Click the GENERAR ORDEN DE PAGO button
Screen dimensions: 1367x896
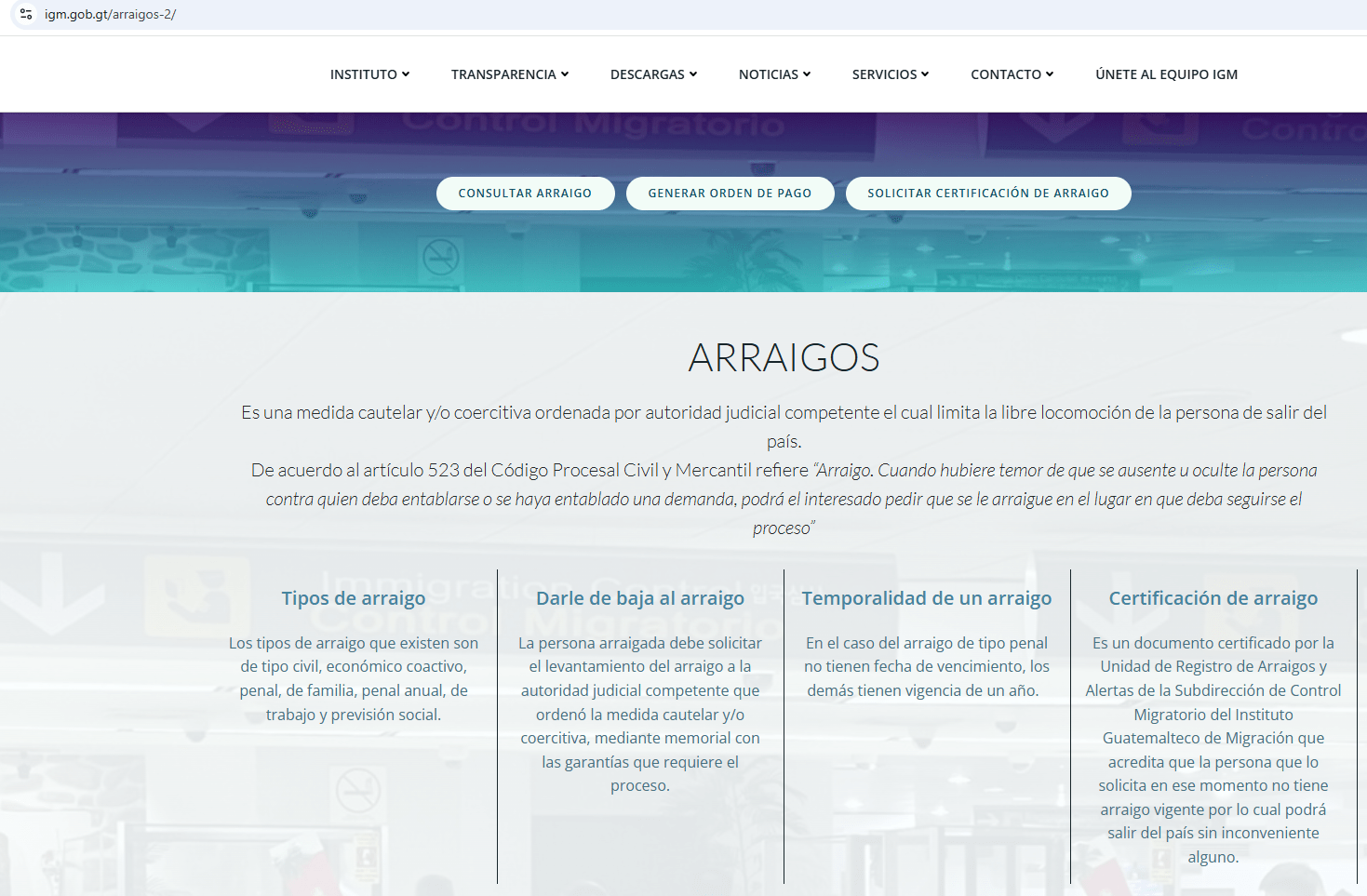(x=730, y=194)
